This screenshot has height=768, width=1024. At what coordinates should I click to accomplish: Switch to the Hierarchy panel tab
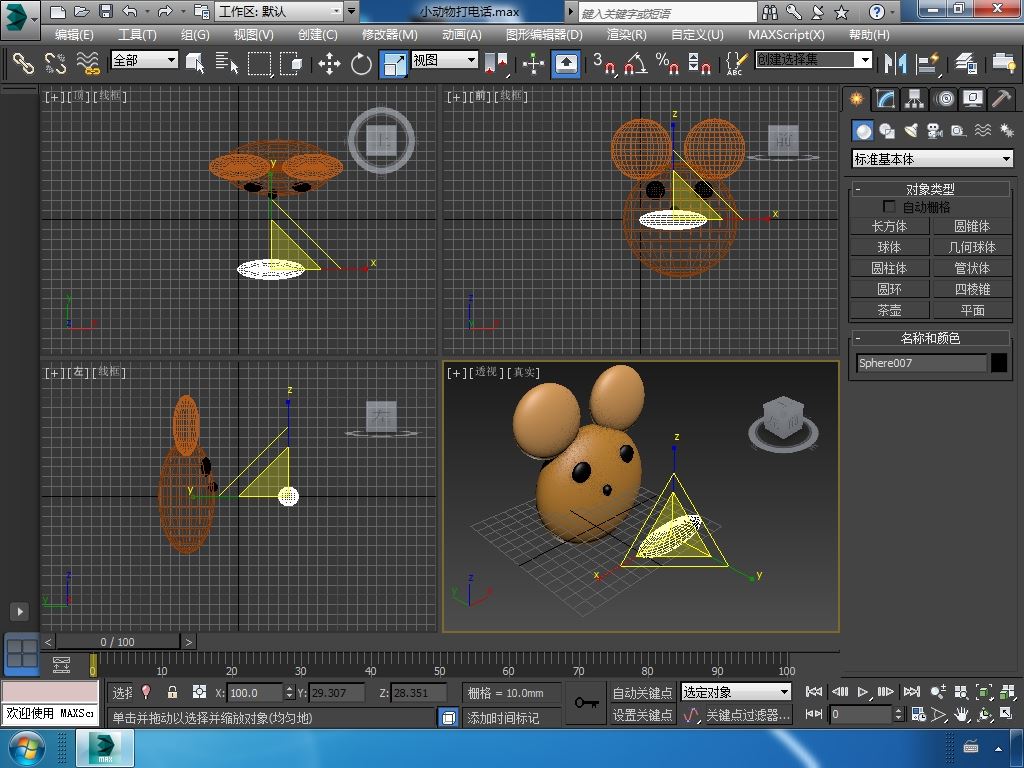[x=914, y=99]
